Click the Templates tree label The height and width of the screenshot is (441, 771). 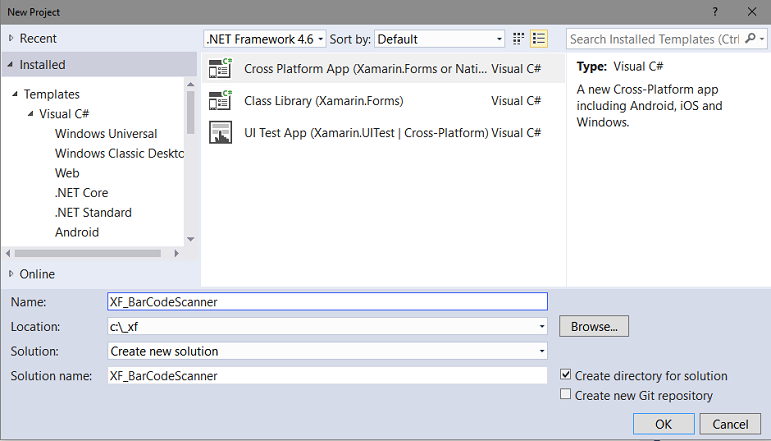click(52, 94)
